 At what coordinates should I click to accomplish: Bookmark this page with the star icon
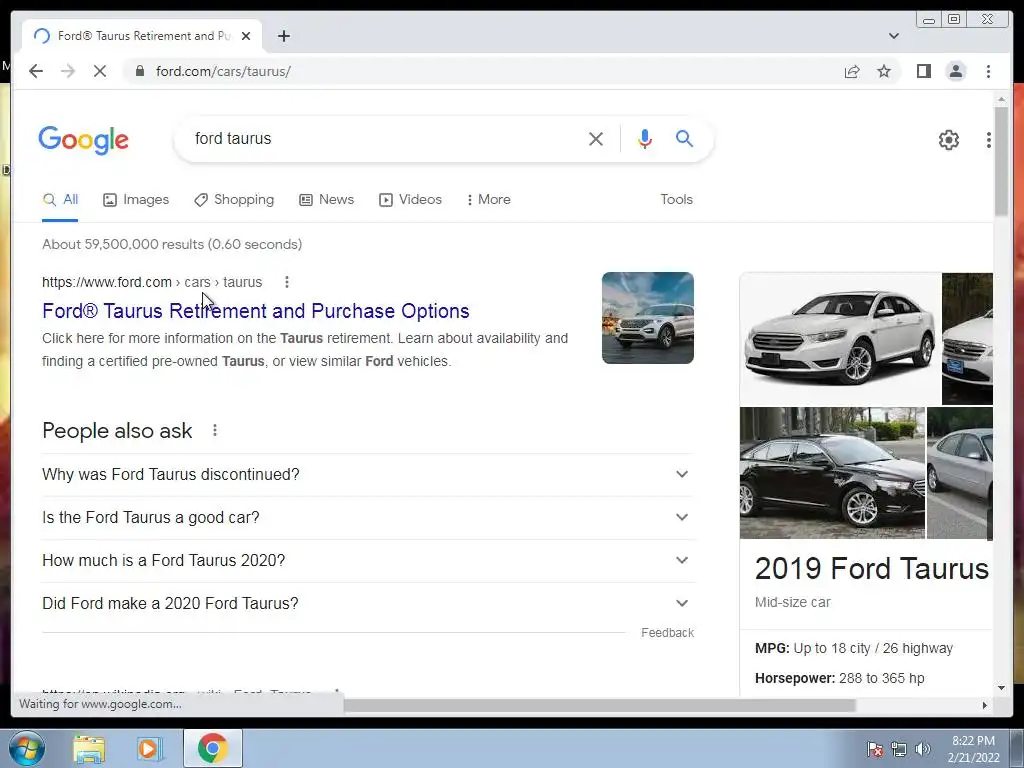click(884, 71)
